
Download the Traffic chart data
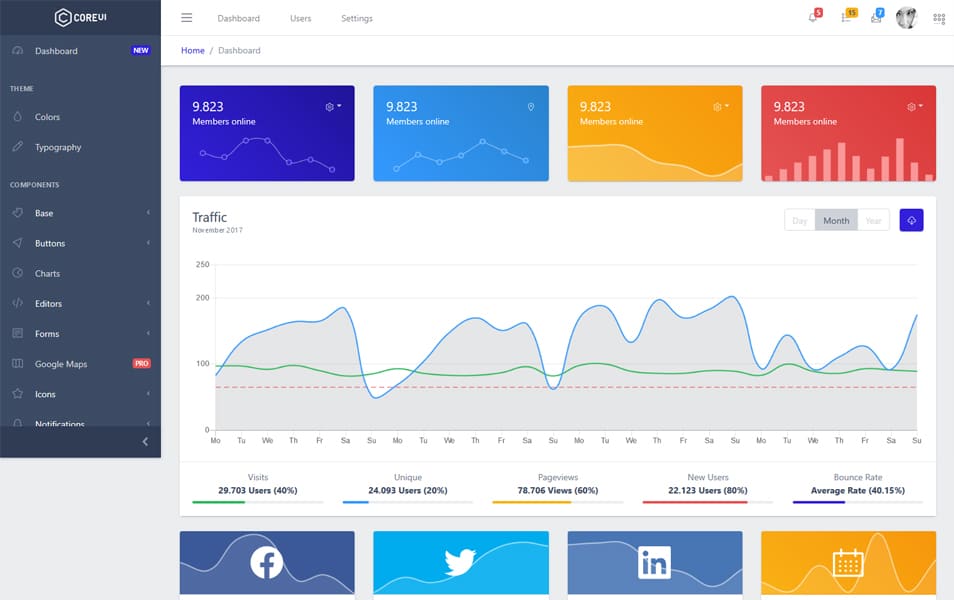911,219
